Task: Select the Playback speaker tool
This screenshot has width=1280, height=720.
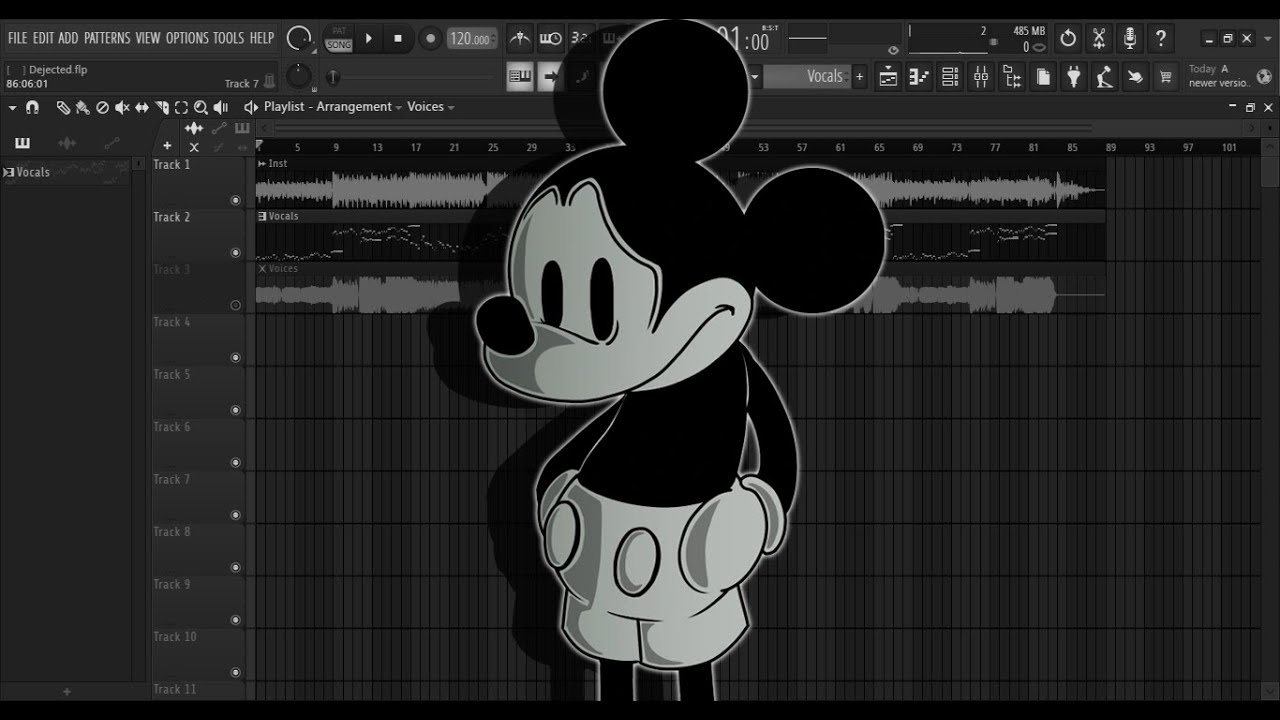Action: [221, 107]
